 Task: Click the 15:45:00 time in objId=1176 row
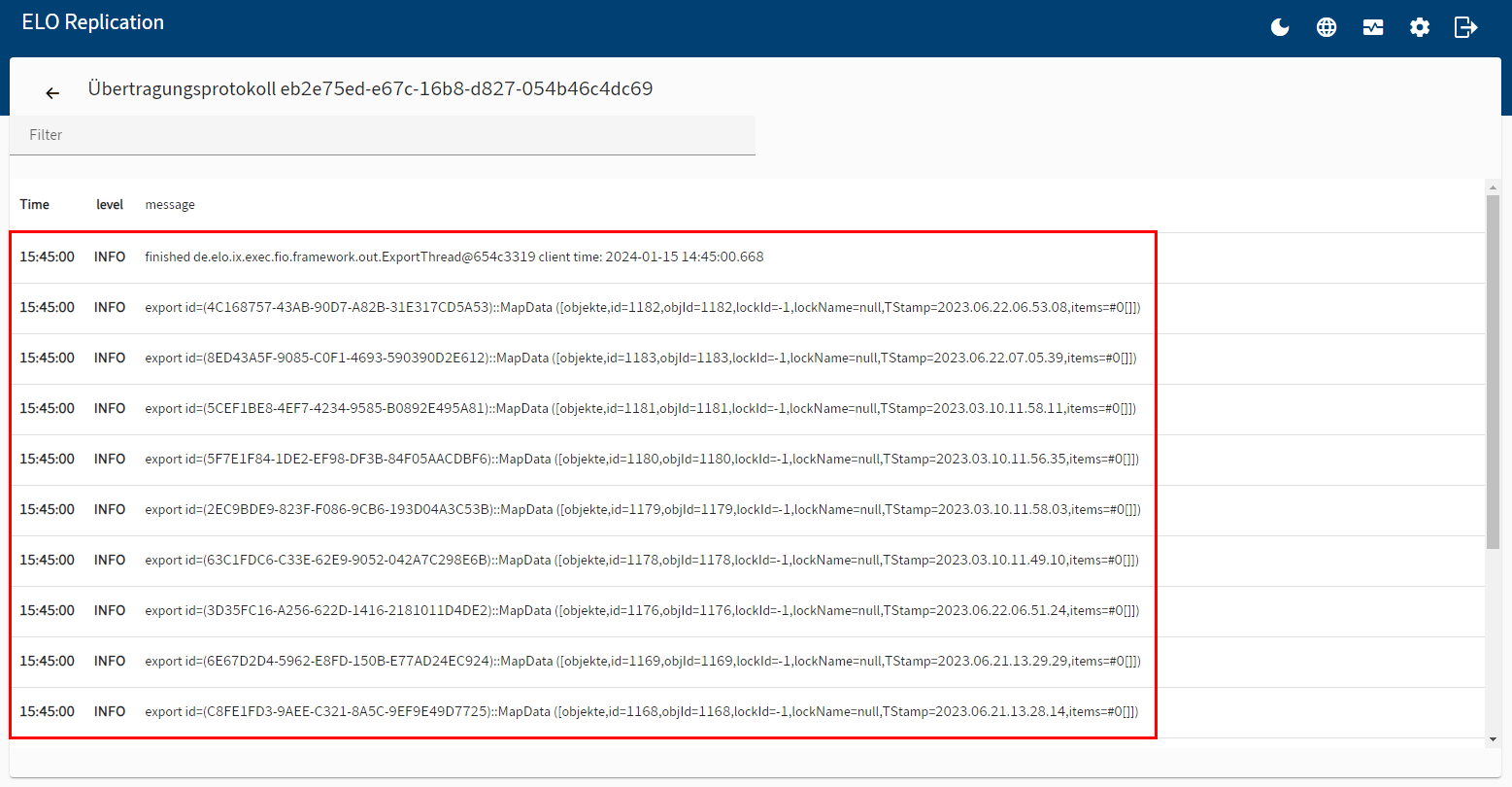47,610
